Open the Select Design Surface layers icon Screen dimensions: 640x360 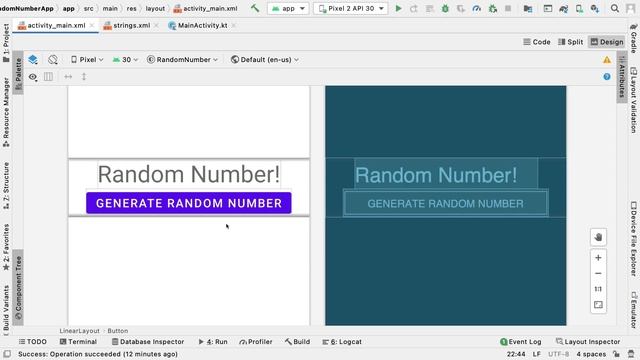click(x=33, y=60)
